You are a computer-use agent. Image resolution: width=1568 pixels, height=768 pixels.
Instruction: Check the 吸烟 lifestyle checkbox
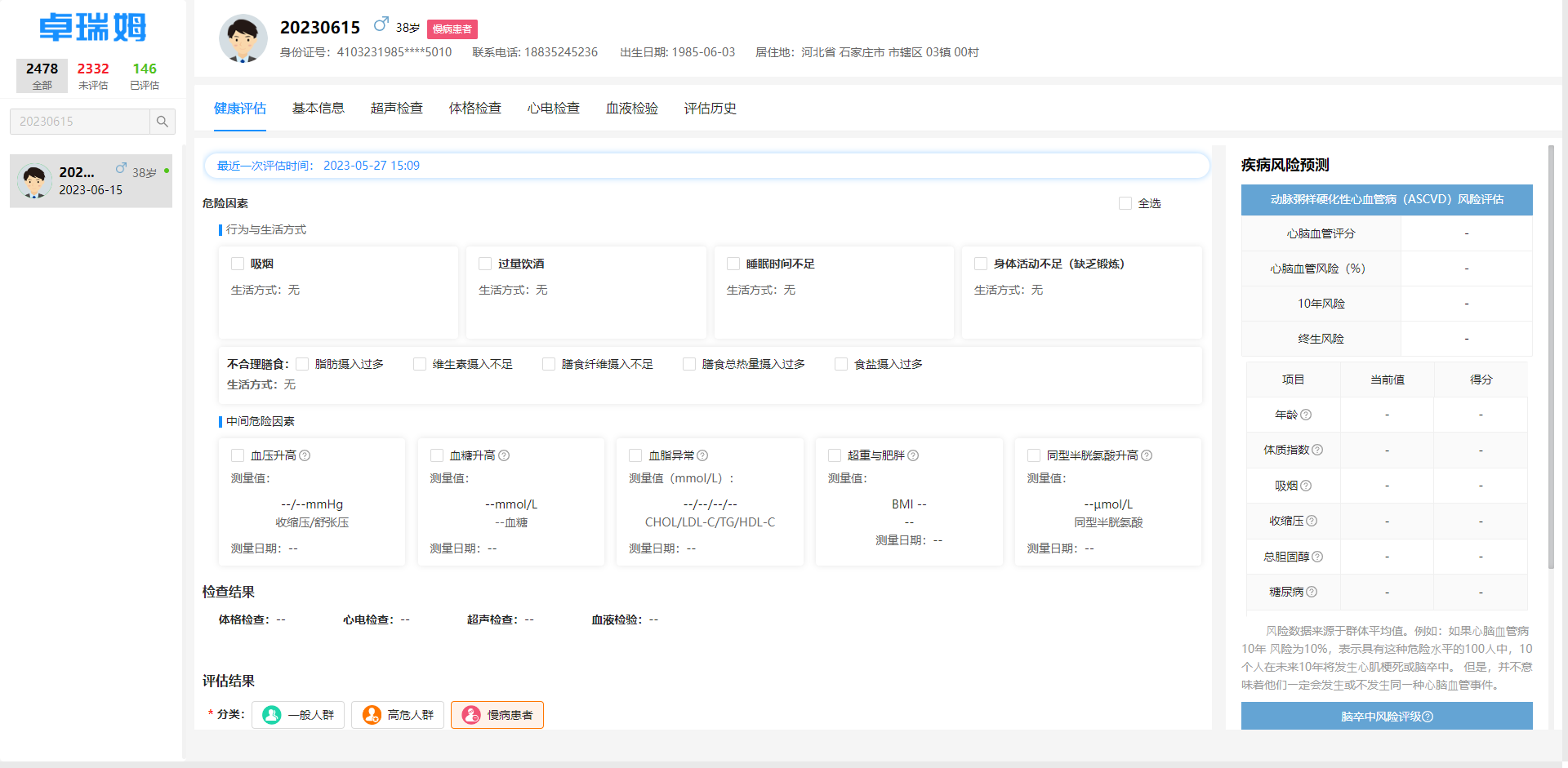(238, 264)
